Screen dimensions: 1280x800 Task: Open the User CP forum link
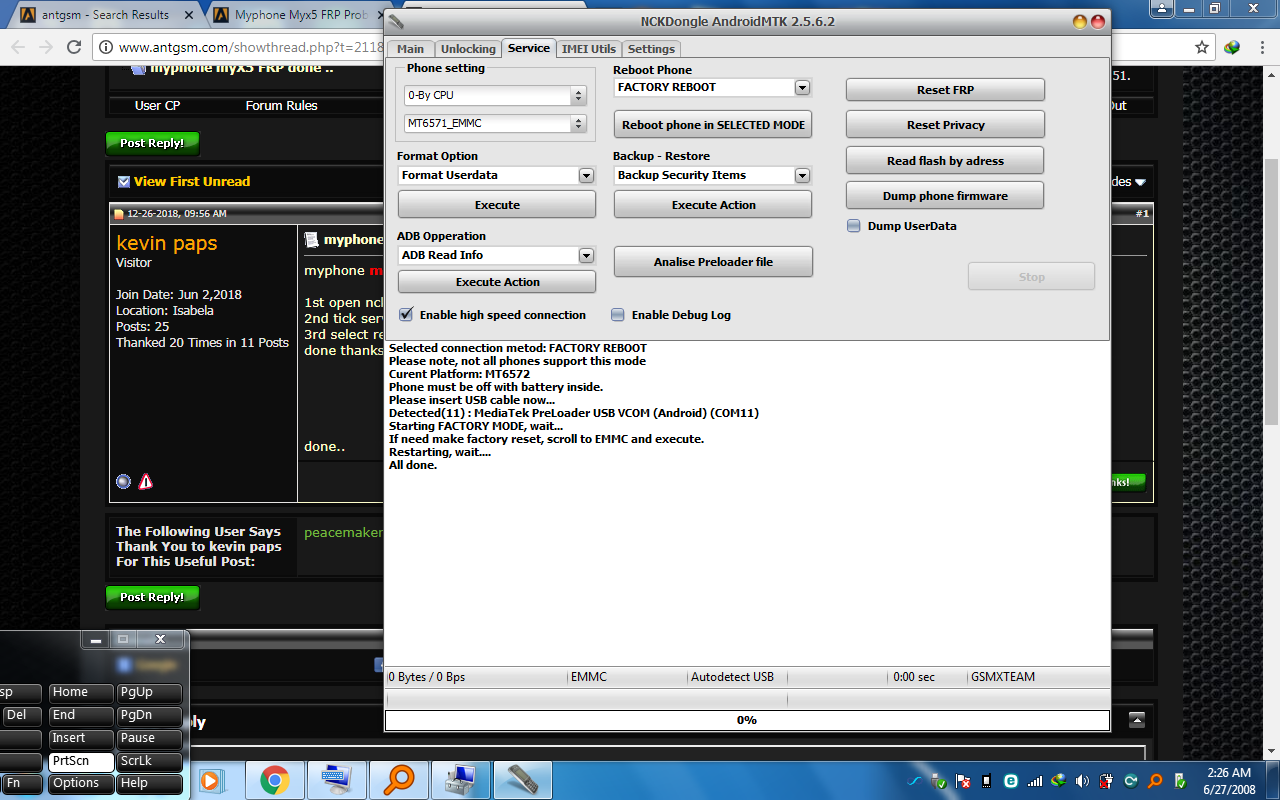(x=157, y=105)
